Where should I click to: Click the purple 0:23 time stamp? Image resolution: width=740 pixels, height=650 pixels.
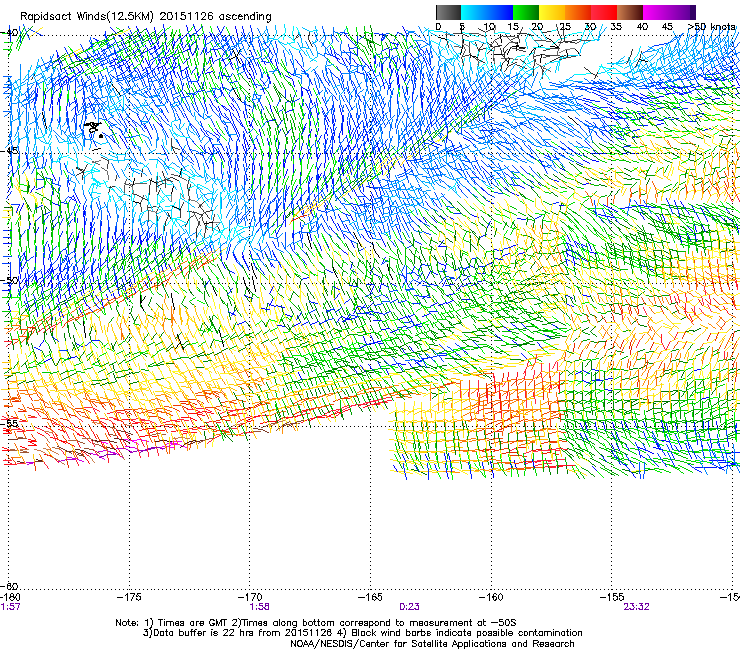coord(409,607)
